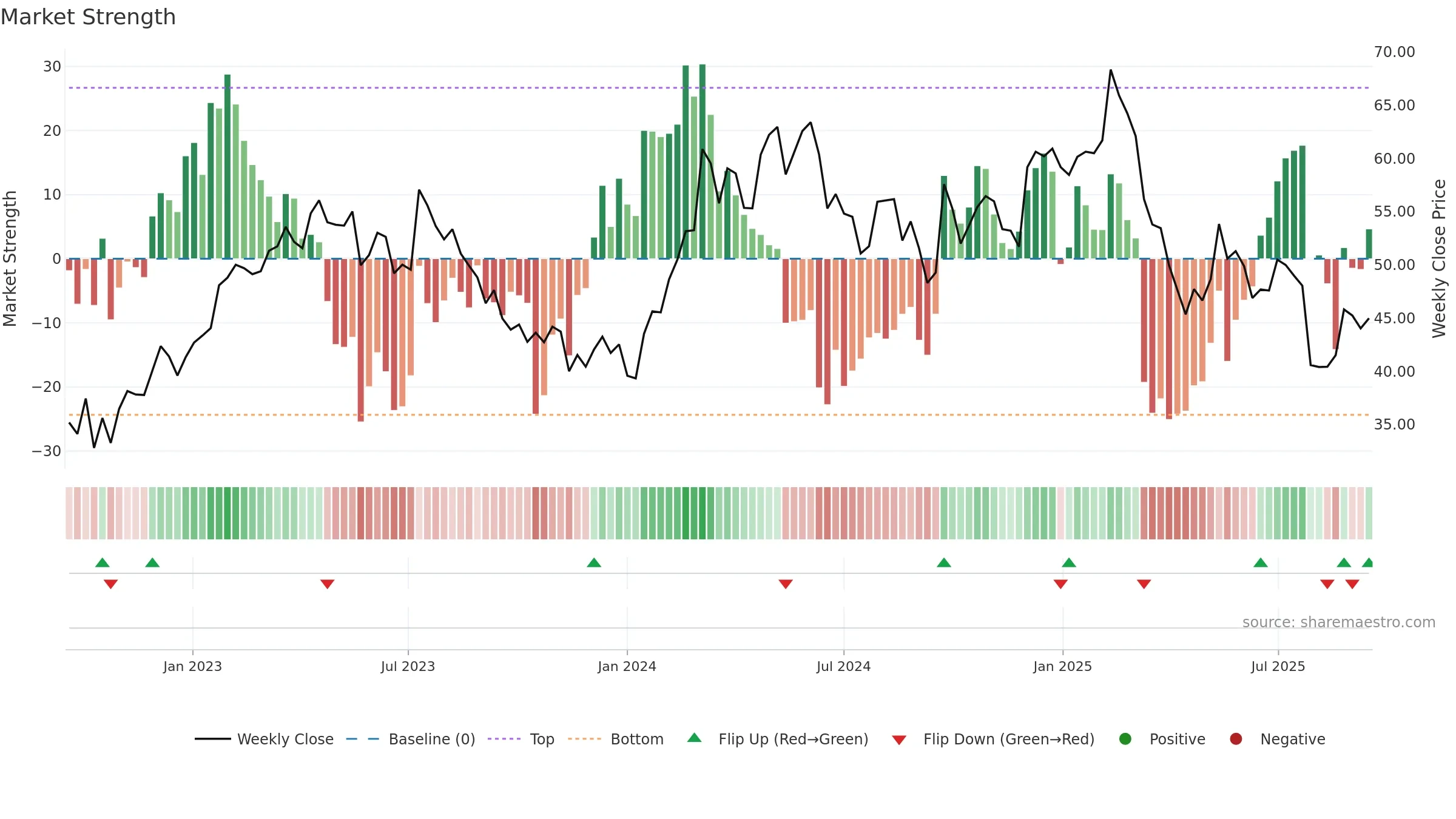Toggle the Top legend entry
The image size is (1456, 819).
pyautogui.click(x=521, y=739)
